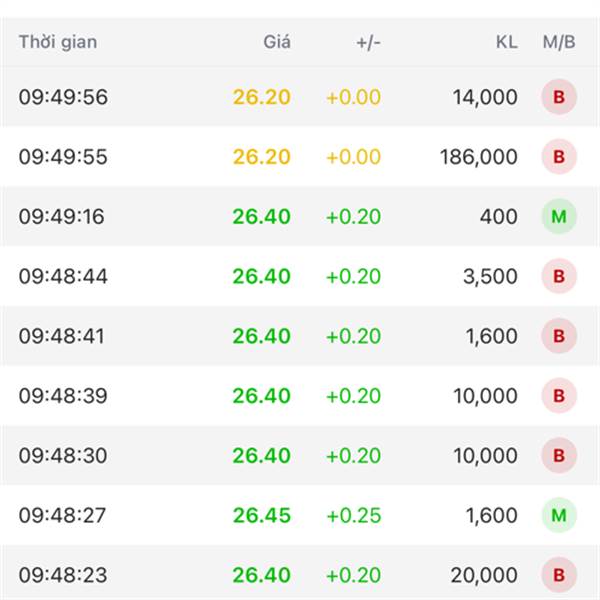Click the B badge at 09:49:55
600x600 pixels.
coord(559,157)
